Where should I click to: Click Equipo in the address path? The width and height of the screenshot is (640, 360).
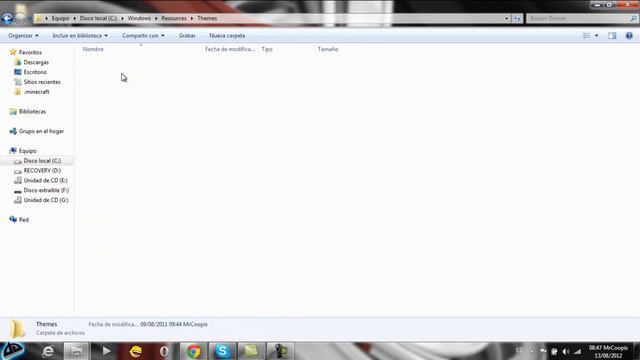pyautogui.click(x=60, y=18)
